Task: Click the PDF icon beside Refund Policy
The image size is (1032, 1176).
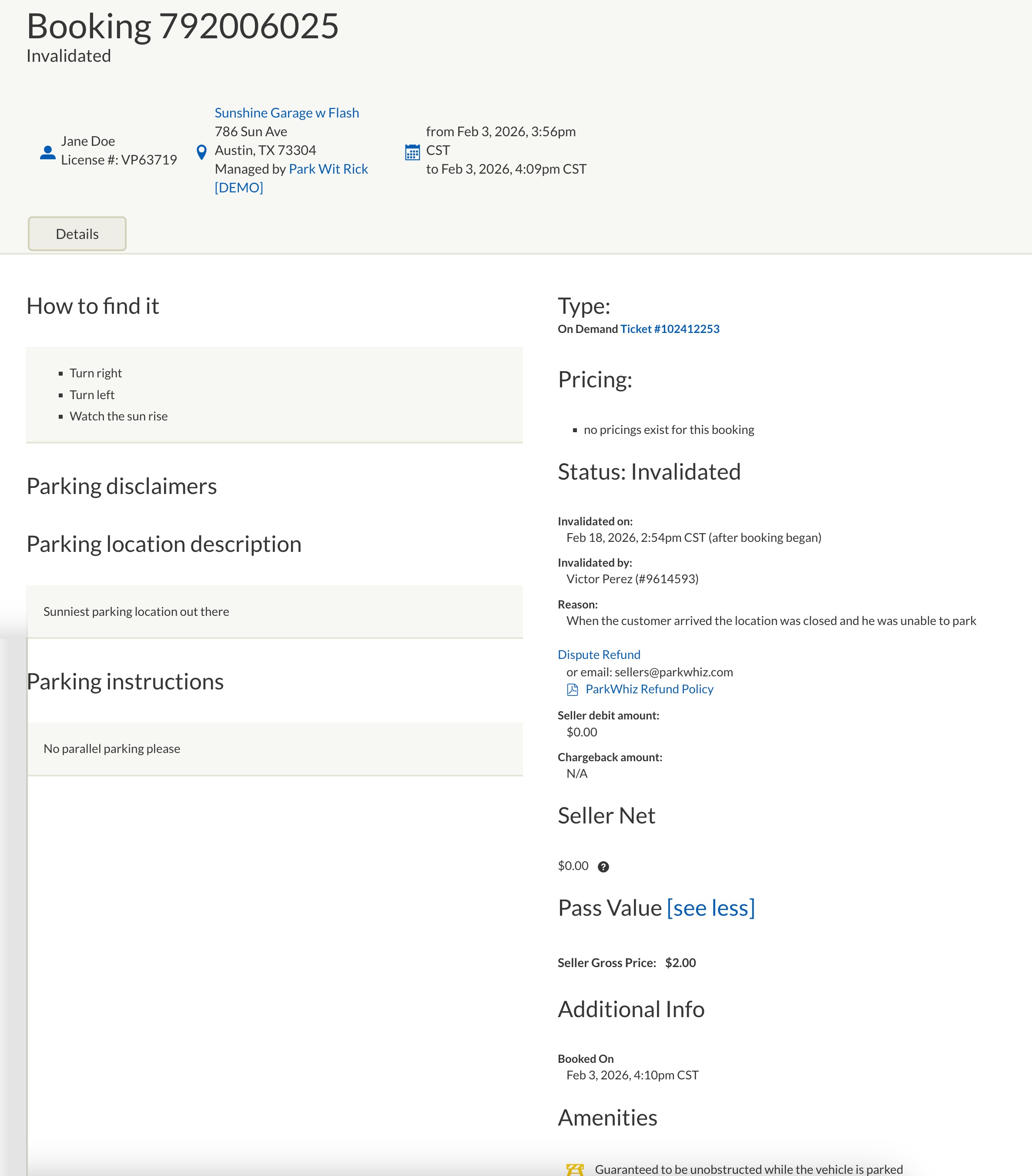Action: pyautogui.click(x=573, y=690)
